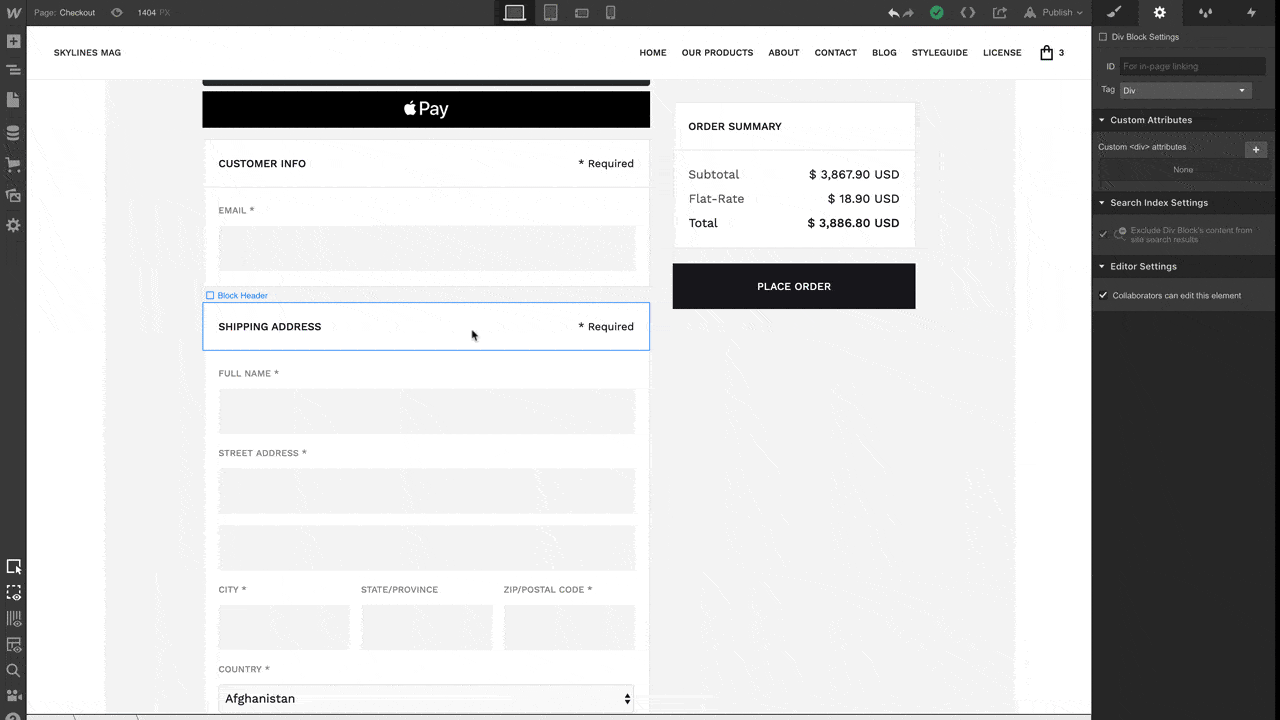This screenshot has width=1280, height=720.
Task: Click the redo arrow
Action: click(909, 13)
